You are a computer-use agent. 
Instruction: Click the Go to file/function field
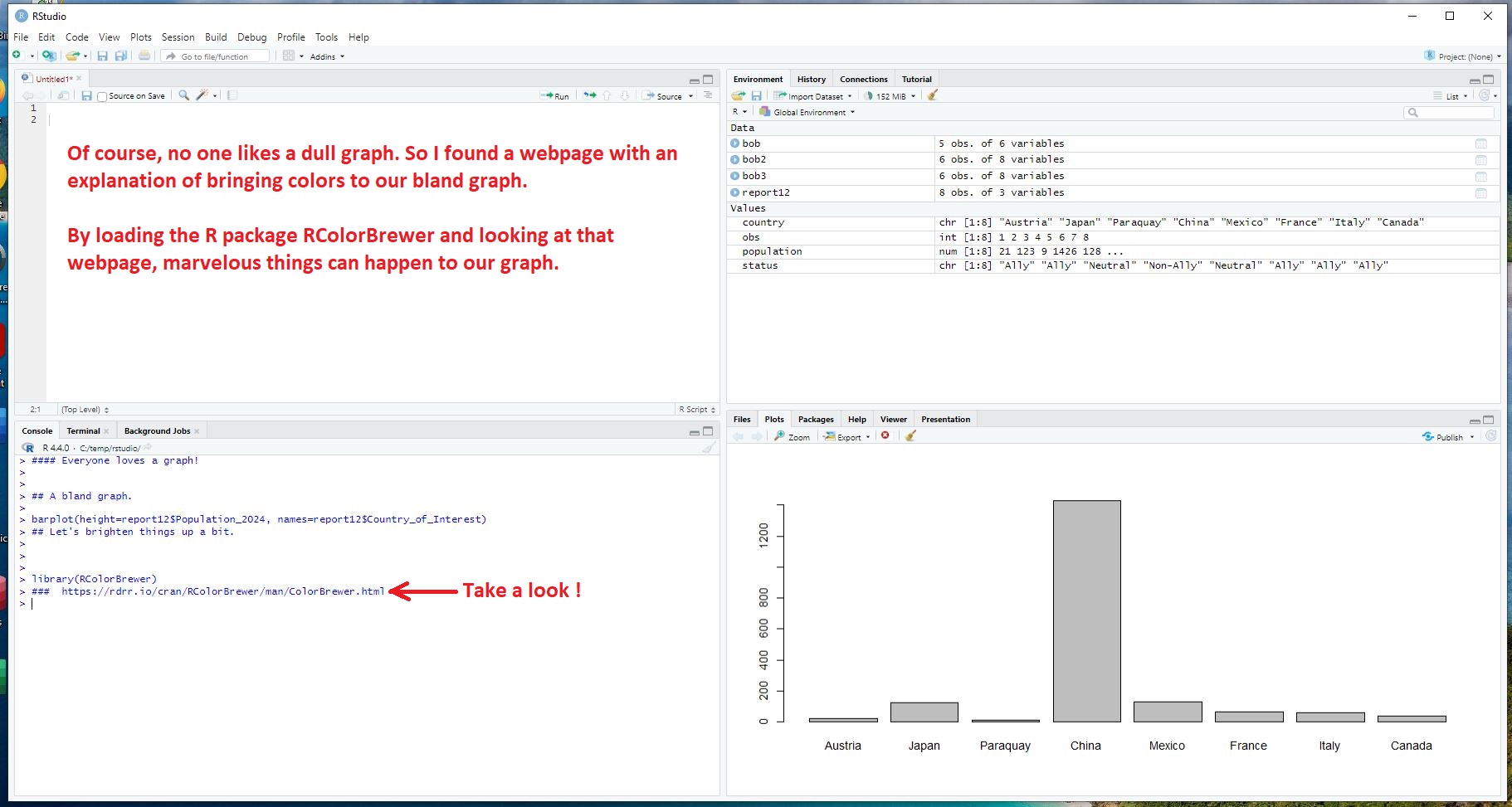(215, 56)
